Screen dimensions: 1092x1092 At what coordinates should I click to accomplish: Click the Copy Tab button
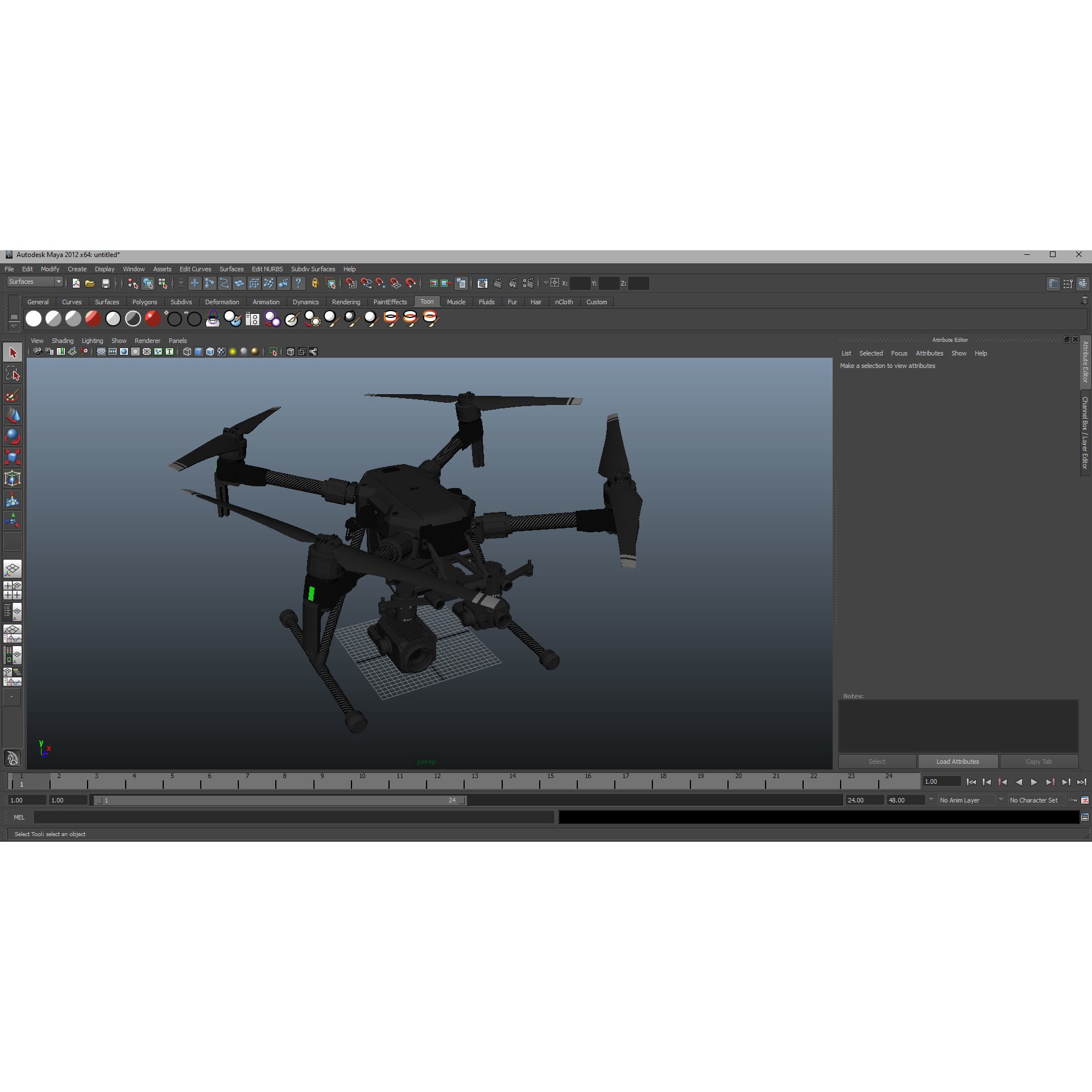pos(1039,762)
